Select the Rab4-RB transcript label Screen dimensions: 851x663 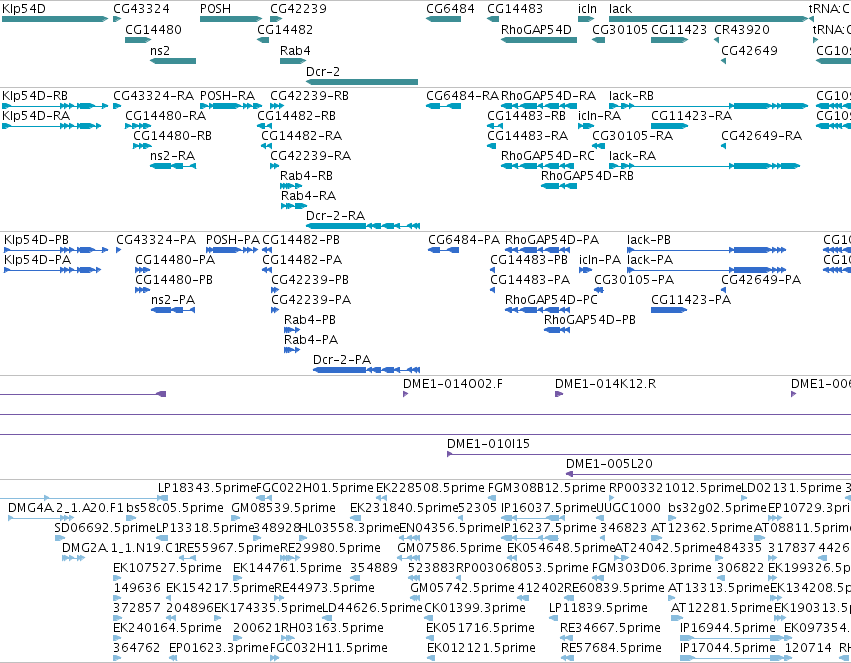[307, 176]
